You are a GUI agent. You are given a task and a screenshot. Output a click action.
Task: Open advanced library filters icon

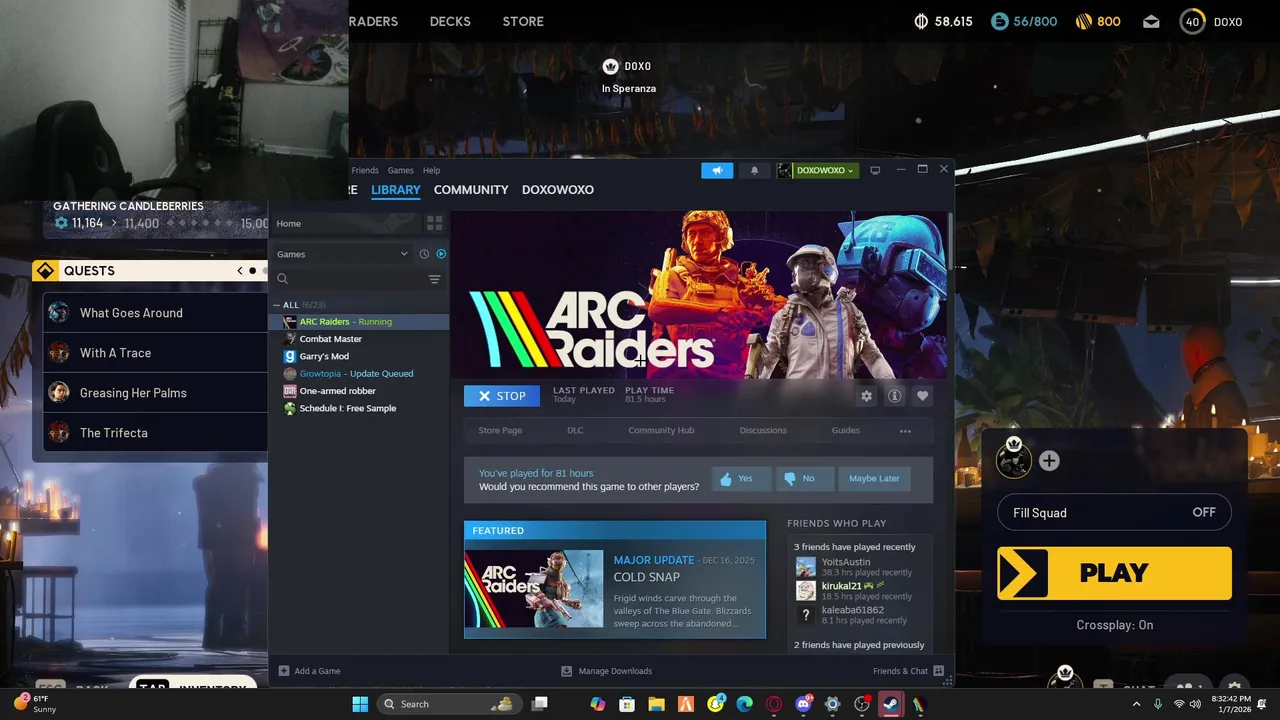click(434, 279)
